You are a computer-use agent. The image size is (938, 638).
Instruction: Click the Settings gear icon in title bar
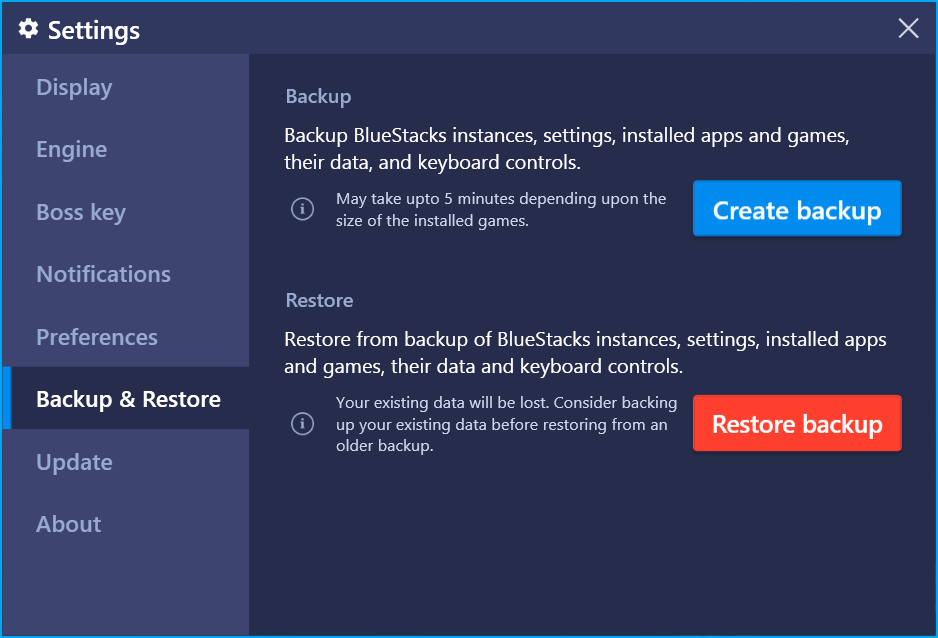click(28, 29)
